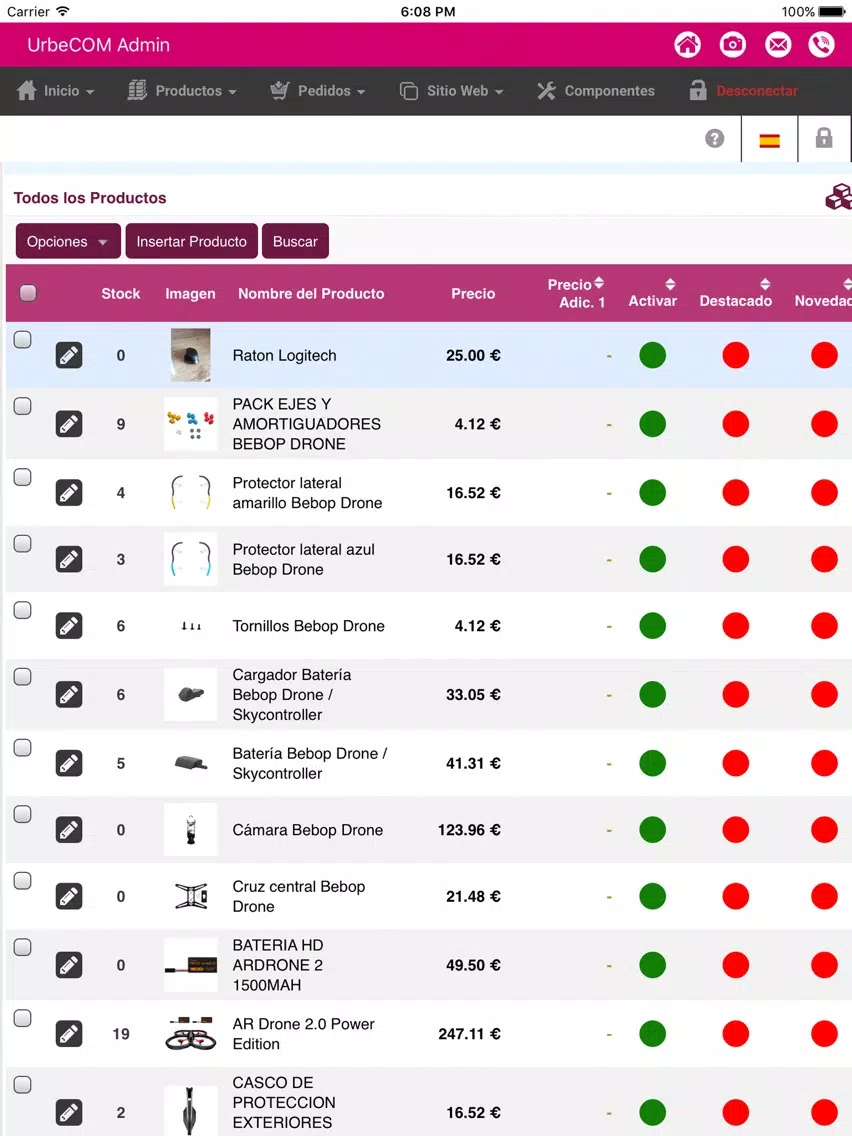The height and width of the screenshot is (1136, 852).
Task: Check the Raton Logitech row checkbox
Action: coord(22,339)
